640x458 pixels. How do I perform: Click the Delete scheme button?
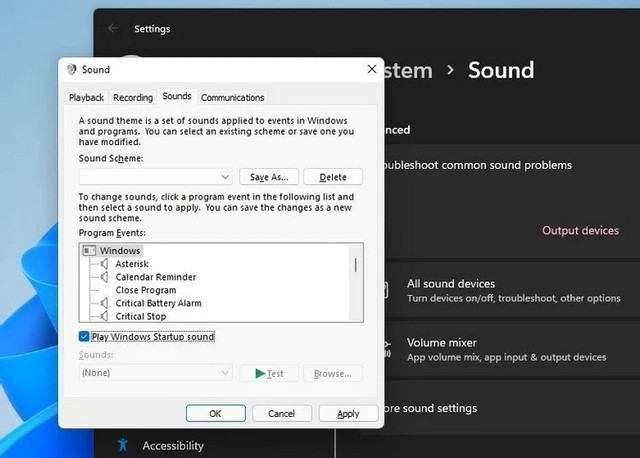(x=333, y=177)
